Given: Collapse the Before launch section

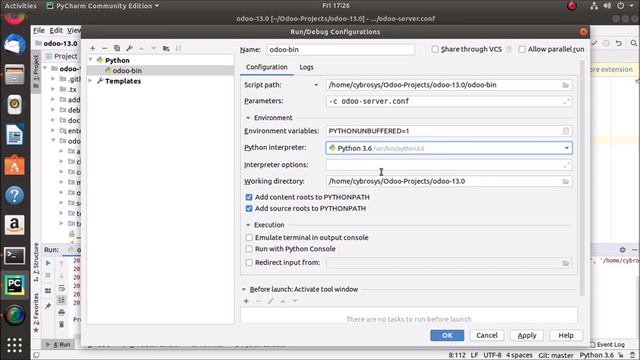Looking at the screenshot, I should [244, 289].
